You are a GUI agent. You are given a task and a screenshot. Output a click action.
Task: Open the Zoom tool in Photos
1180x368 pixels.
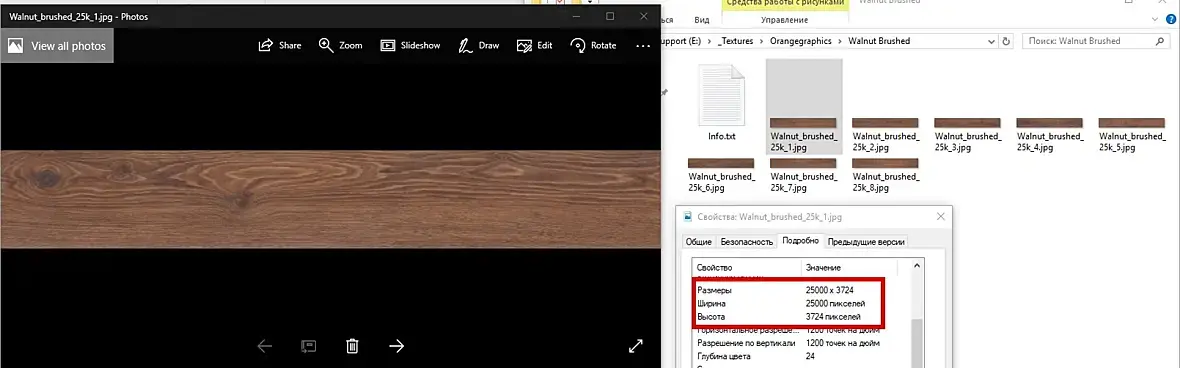pyautogui.click(x=340, y=45)
